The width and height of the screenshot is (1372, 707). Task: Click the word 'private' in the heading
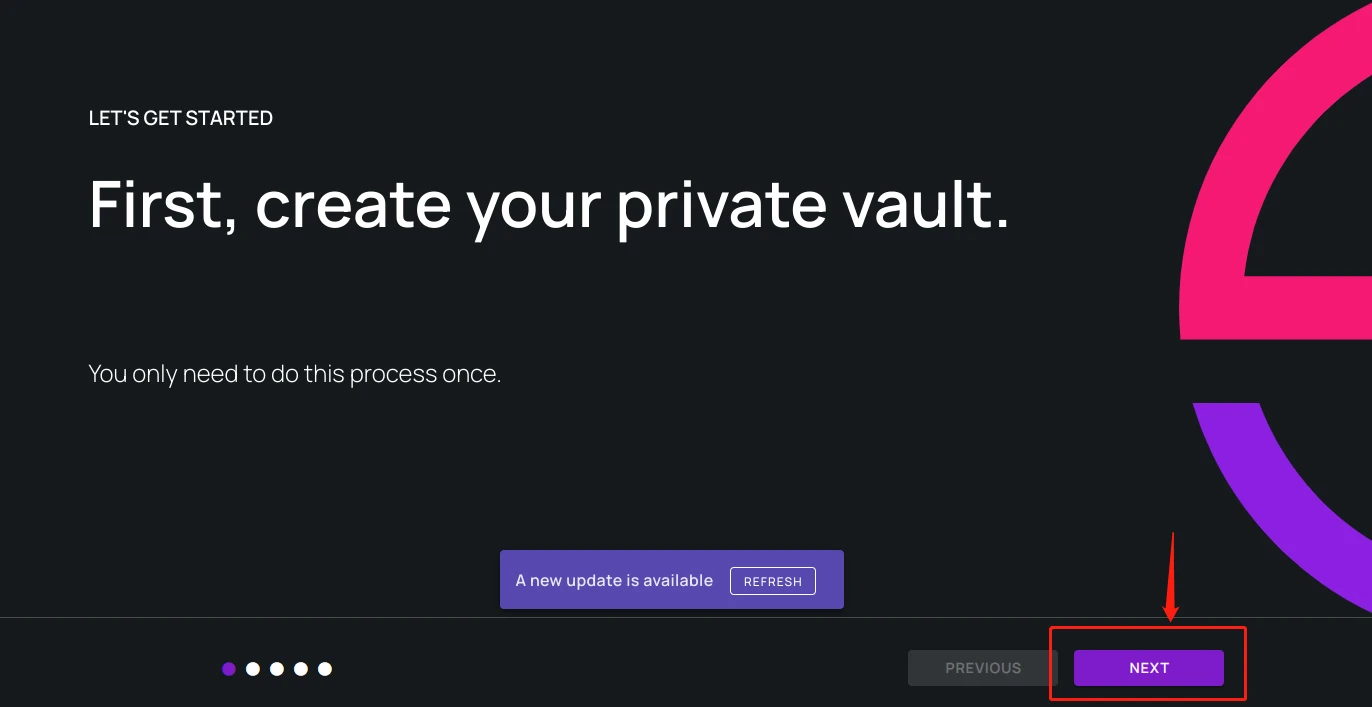(x=722, y=207)
